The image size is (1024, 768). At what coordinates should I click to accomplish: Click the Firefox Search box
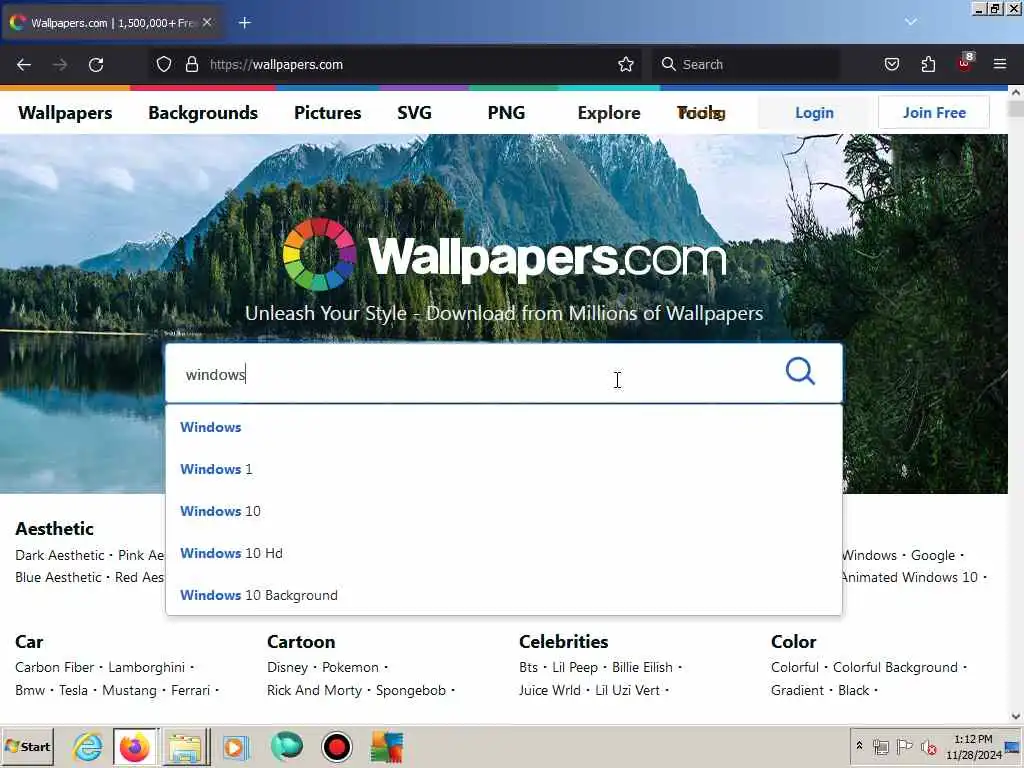[746, 64]
